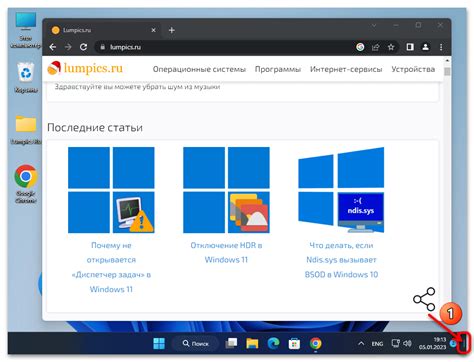Open Операционные системы menu
Image resolution: width=474 pixels, height=362 pixels.
pyautogui.click(x=199, y=69)
